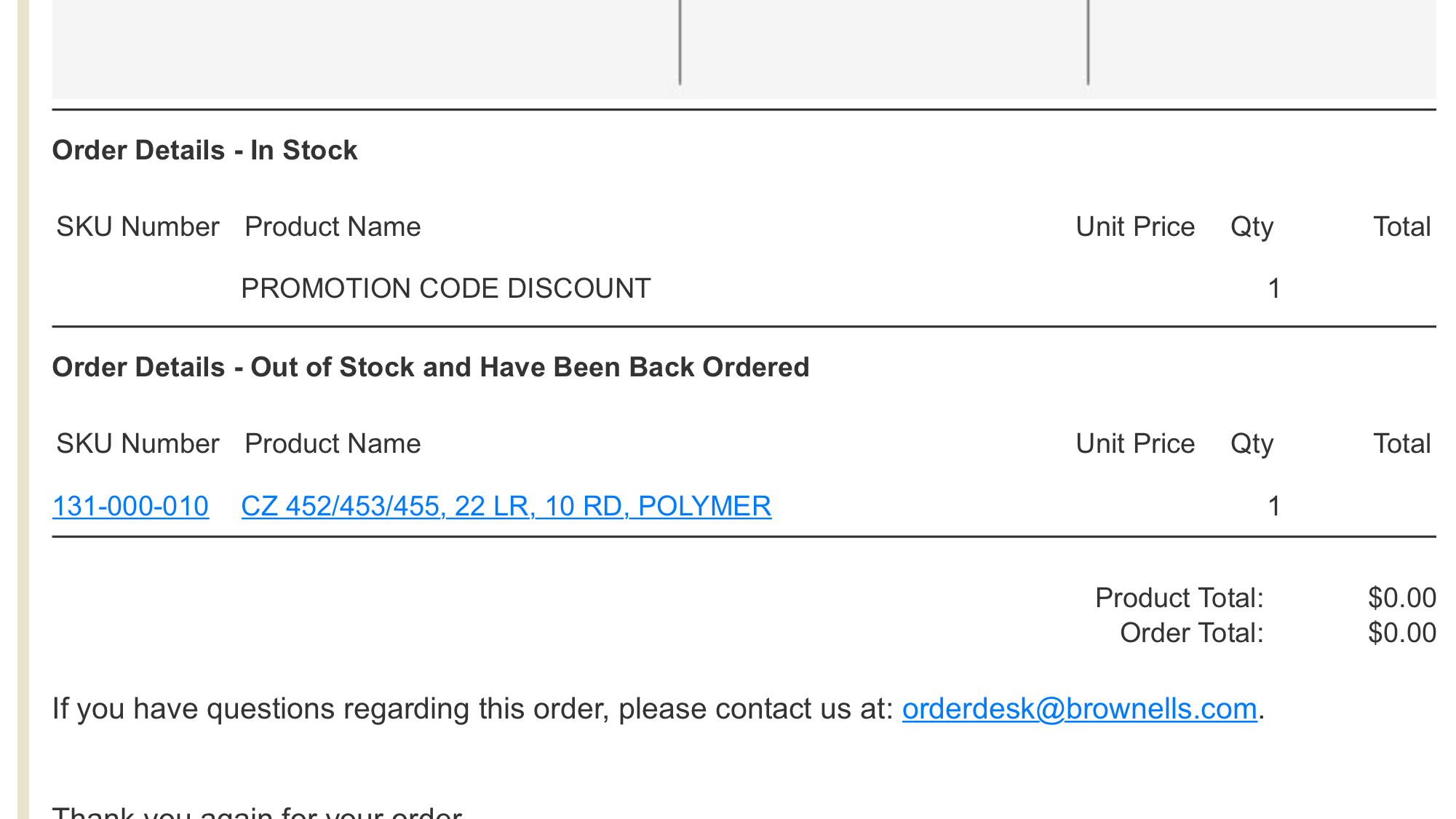This screenshot has width=1456, height=819.
Task: Click SKU Number header in In Stock table
Action: (x=138, y=226)
